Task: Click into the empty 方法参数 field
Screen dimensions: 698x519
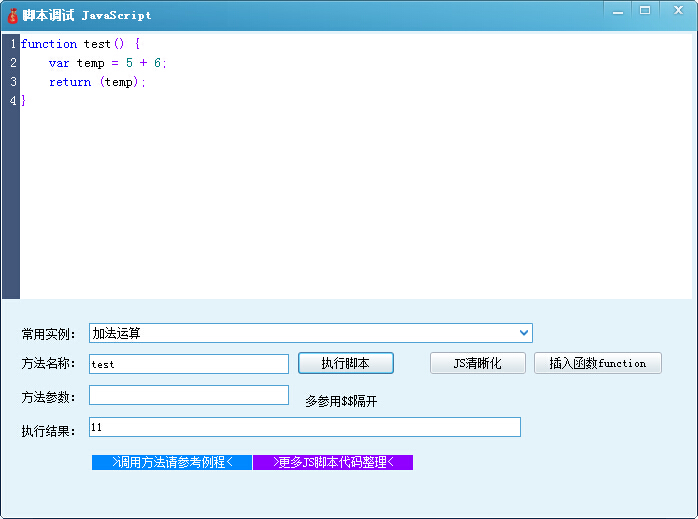Action: [x=189, y=395]
